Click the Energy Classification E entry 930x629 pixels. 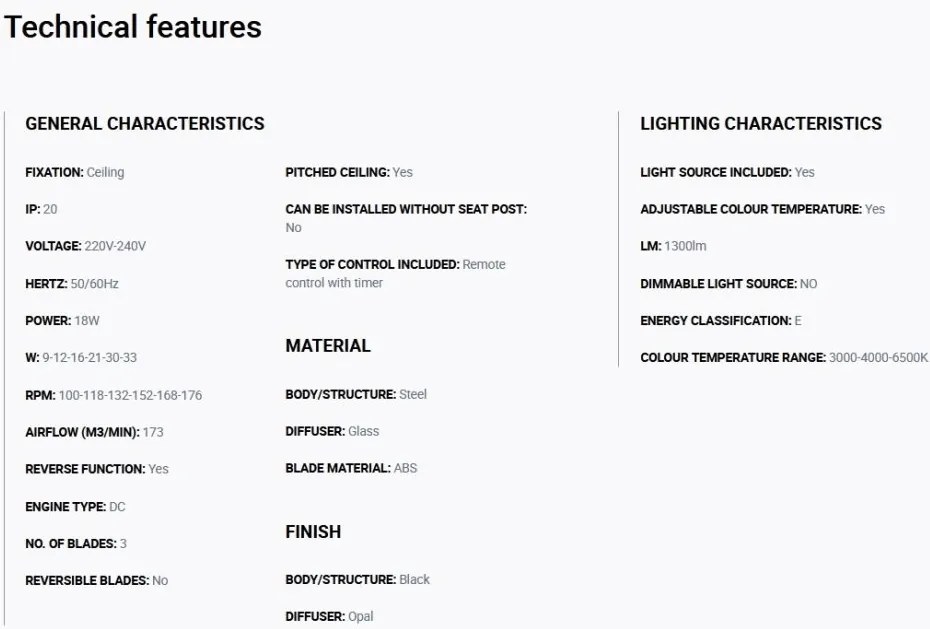pyautogui.click(x=721, y=321)
